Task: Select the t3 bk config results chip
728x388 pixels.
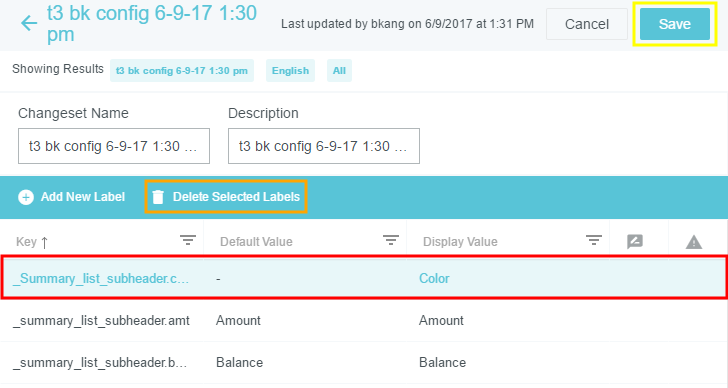Action: [182, 71]
